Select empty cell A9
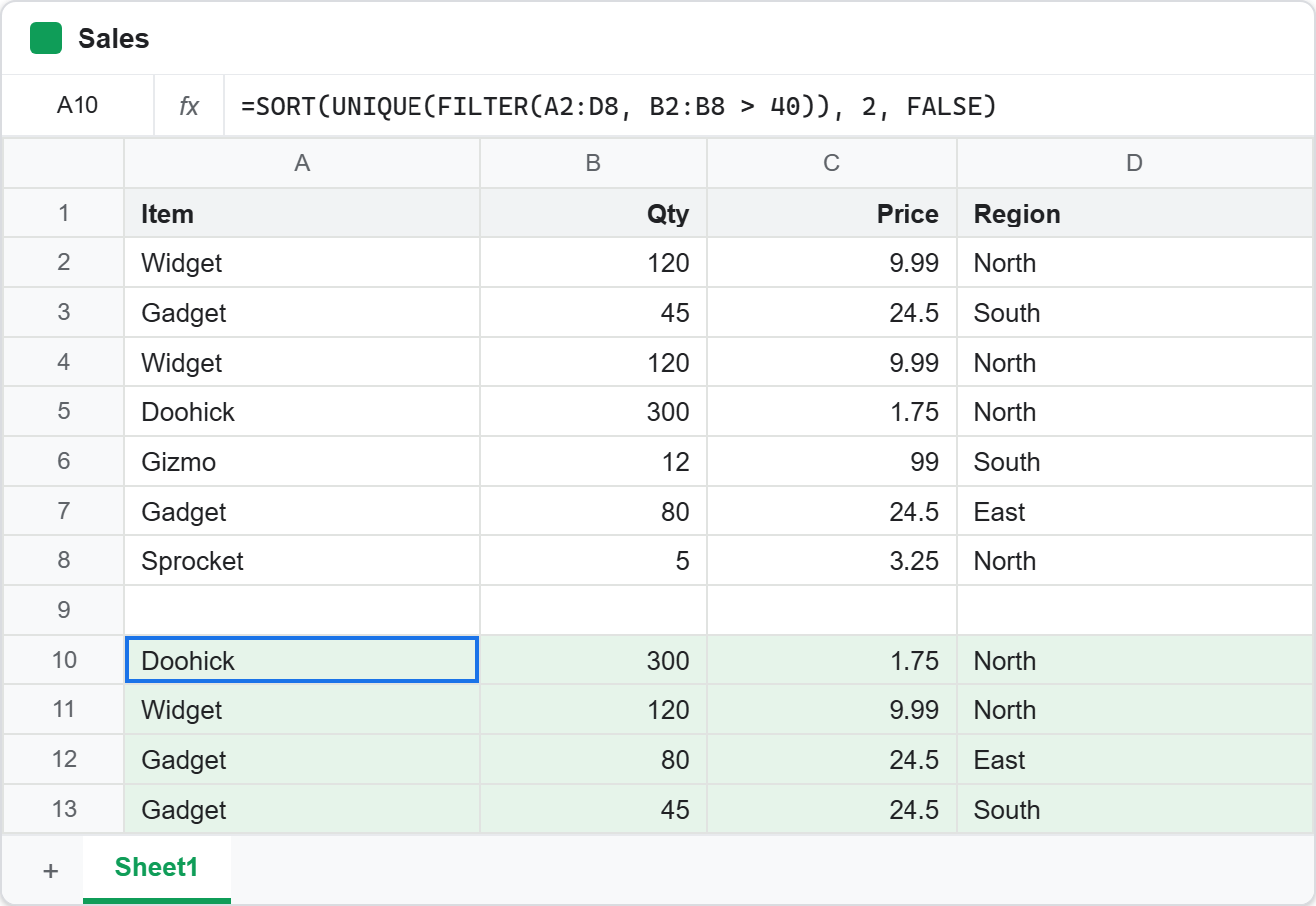 pos(302,610)
